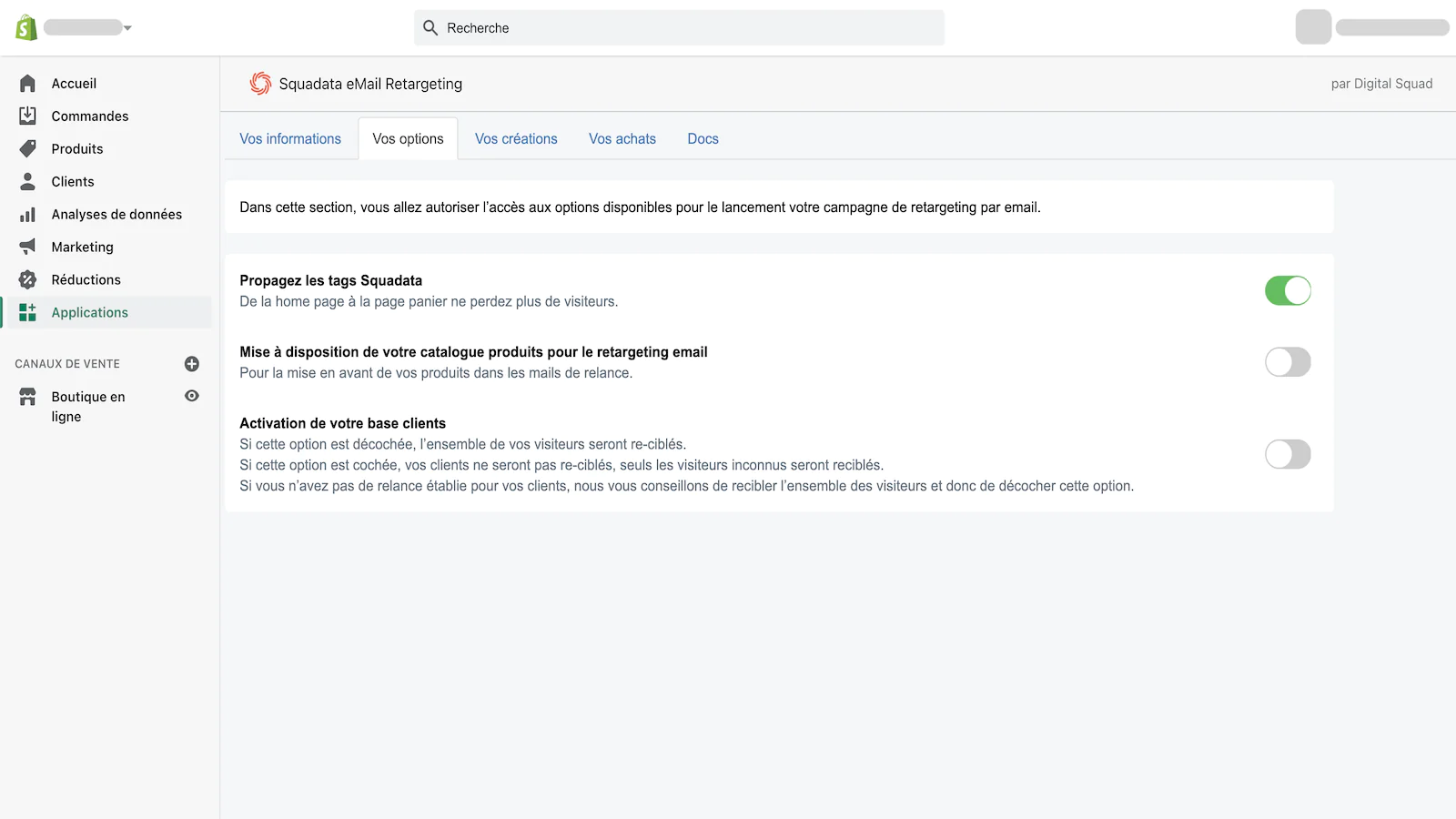This screenshot has height=819, width=1456.
Task: Open the user account avatar
Action: pos(1313,27)
